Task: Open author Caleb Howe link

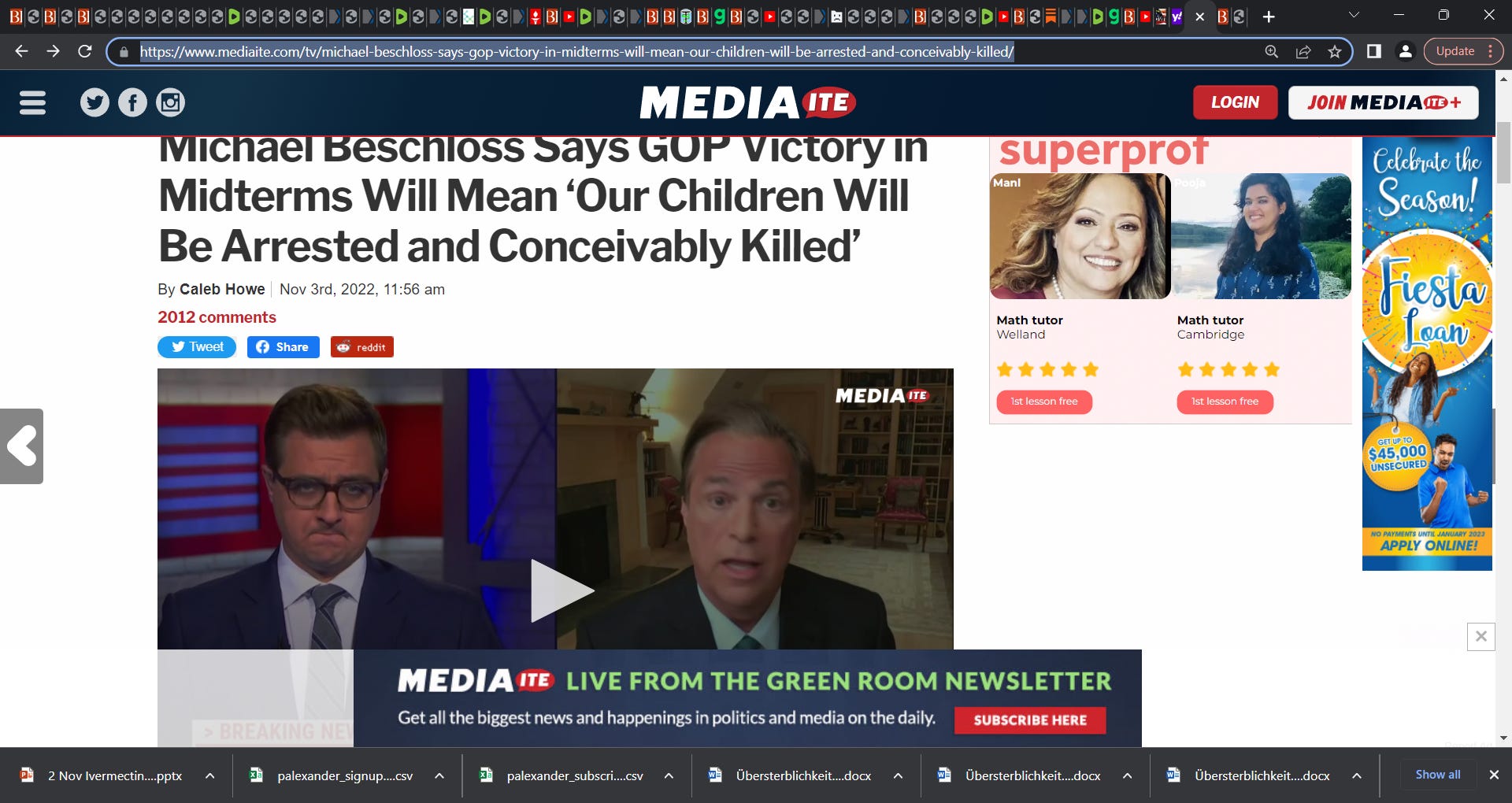Action: pos(222,289)
